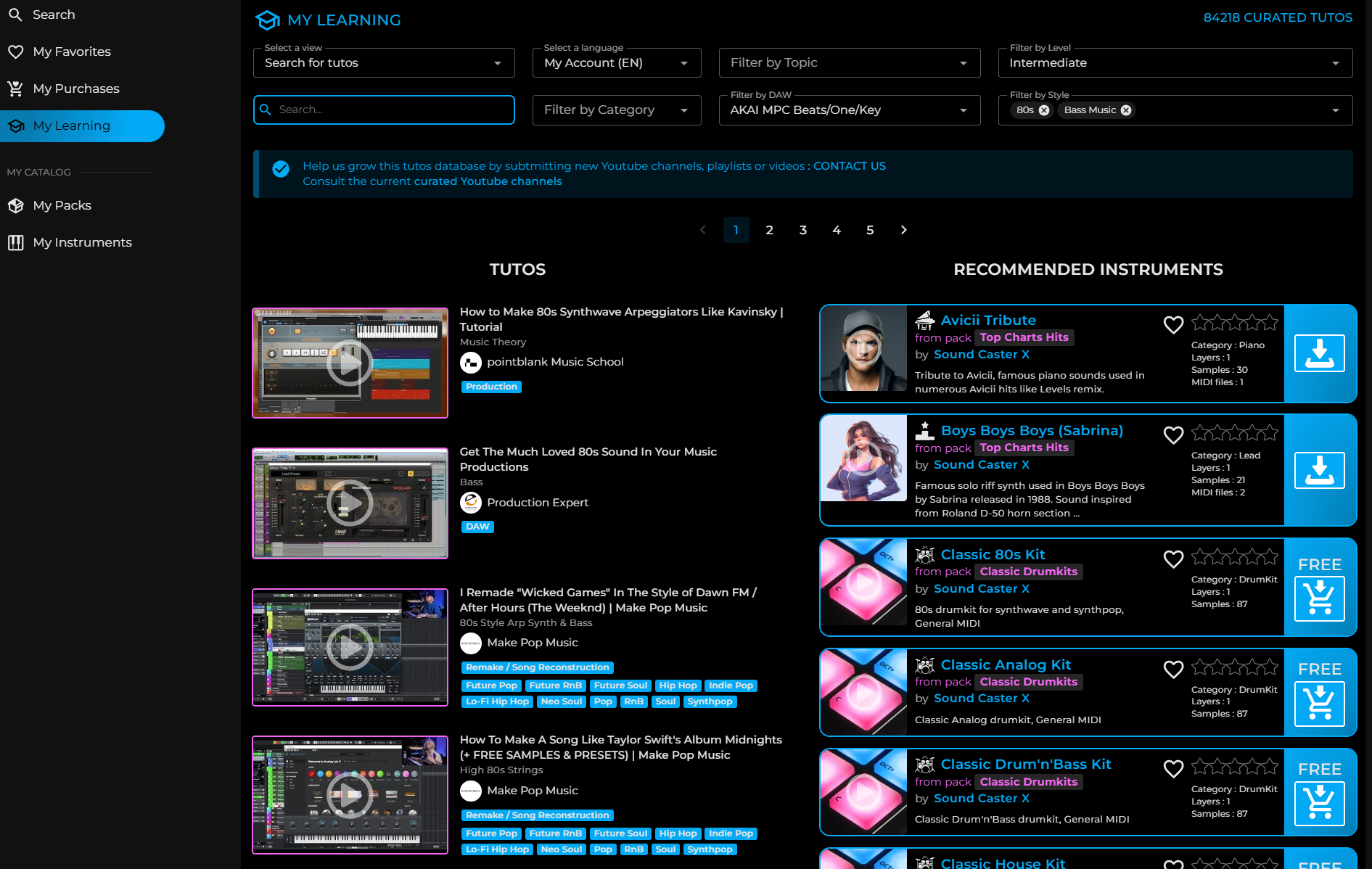Viewport: 1372px width, 869px height.
Task: Add Classic 80s Kit to cart
Action: pyautogui.click(x=1320, y=599)
